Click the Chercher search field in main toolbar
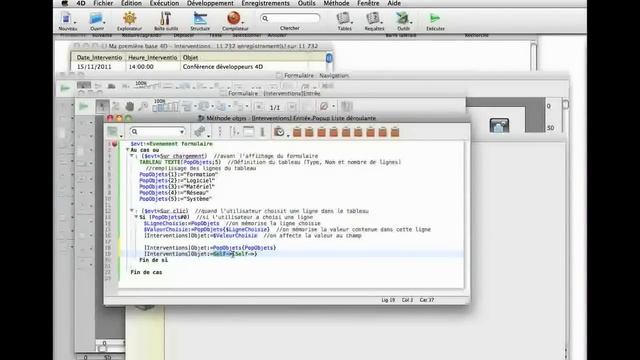The width and height of the screenshot is (640, 360). [290, 18]
